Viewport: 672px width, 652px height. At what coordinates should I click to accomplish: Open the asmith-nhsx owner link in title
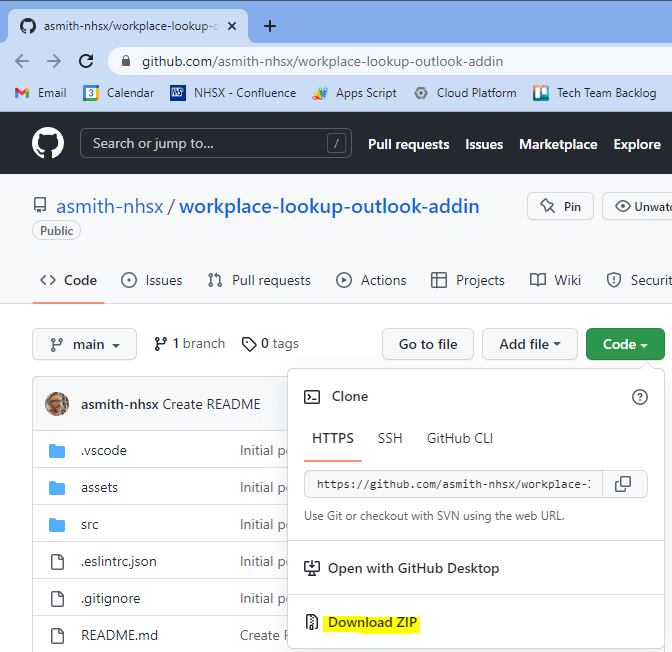tap(110, 207)
